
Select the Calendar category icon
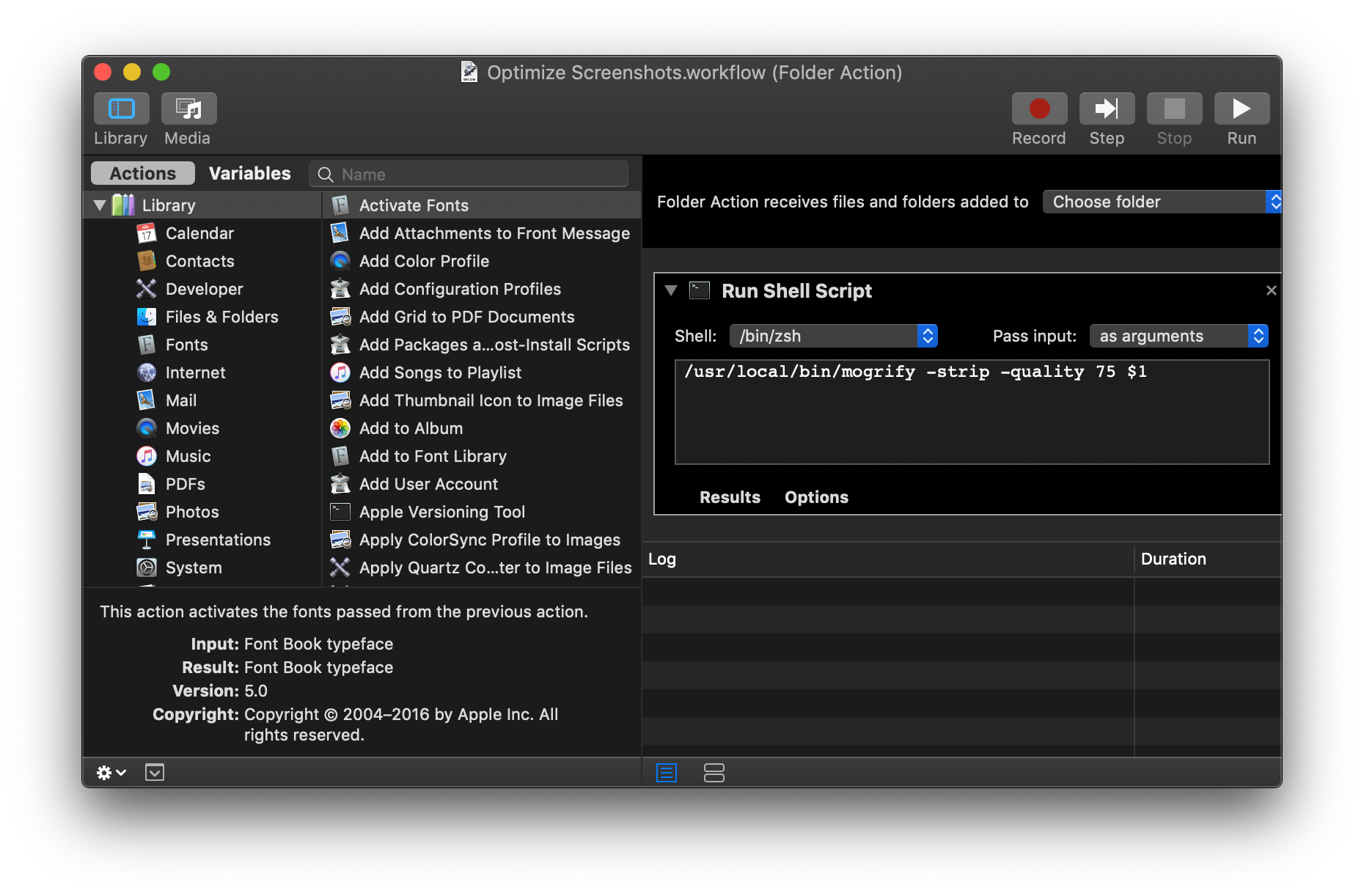[x=147, y=233]
